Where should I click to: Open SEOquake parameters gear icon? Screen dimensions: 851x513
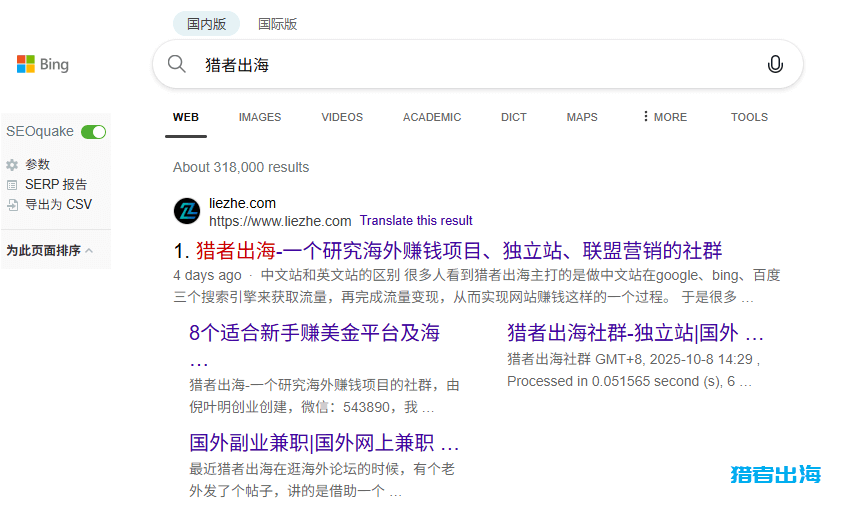(12, 165)
